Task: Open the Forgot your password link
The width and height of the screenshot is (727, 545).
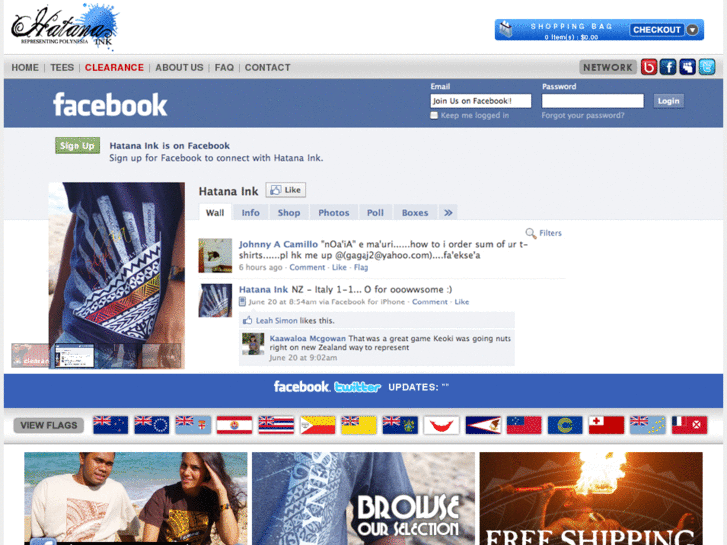Action: (583, 115)
